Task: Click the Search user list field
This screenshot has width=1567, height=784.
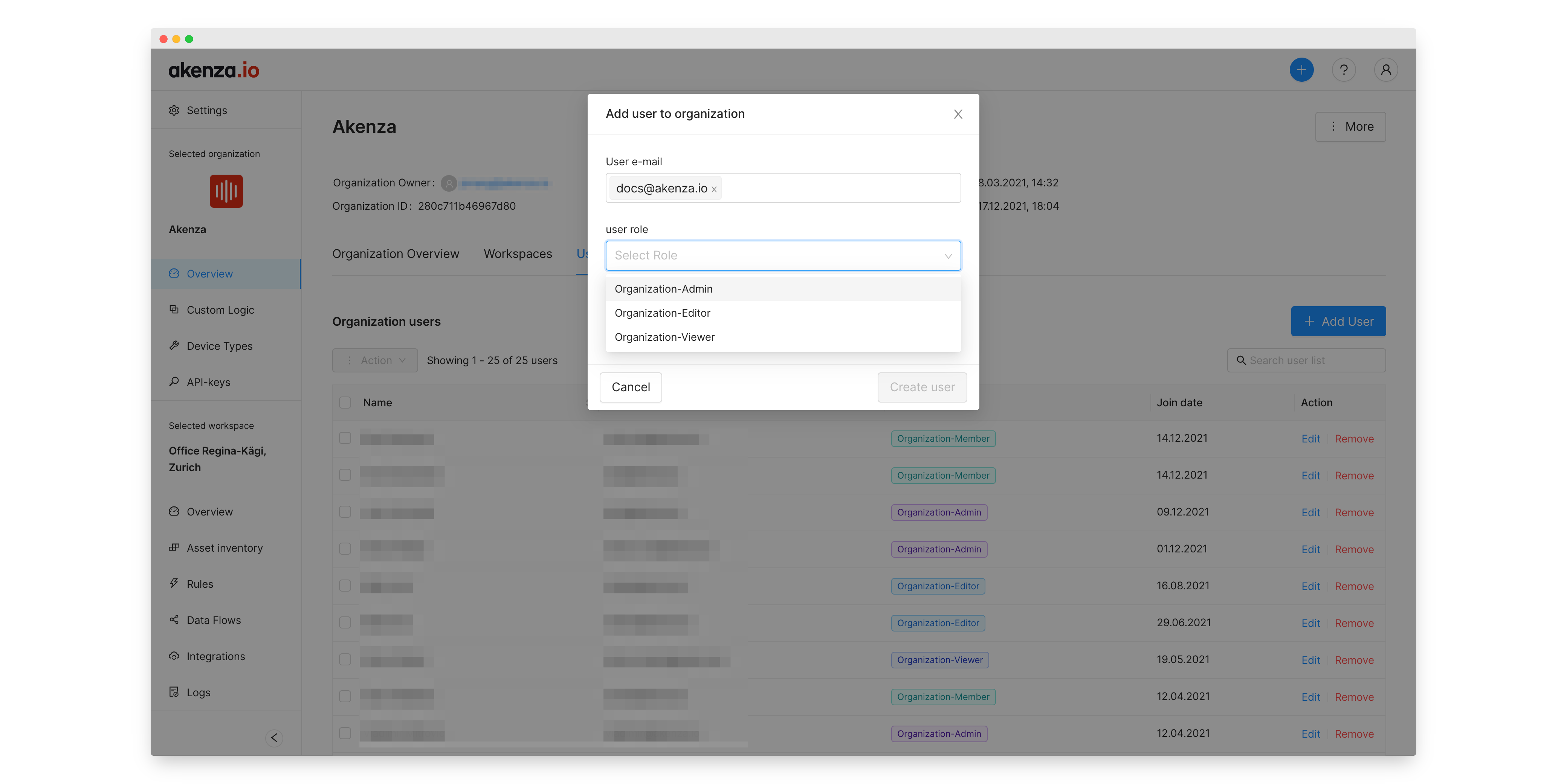Action: click(1306, 361)
